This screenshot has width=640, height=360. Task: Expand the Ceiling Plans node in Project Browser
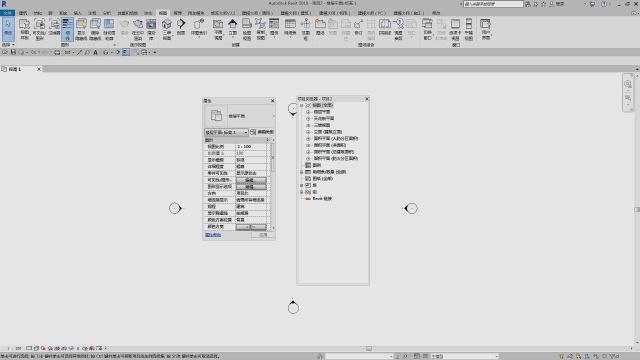308,118
